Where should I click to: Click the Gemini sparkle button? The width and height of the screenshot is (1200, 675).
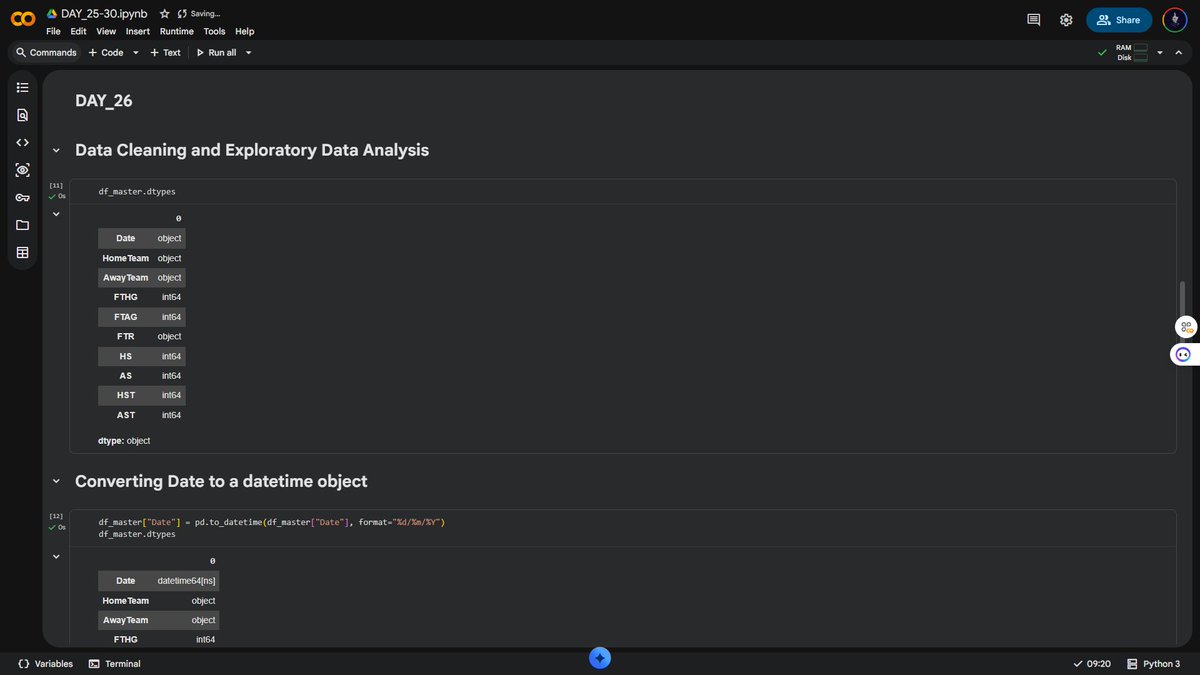600,657
